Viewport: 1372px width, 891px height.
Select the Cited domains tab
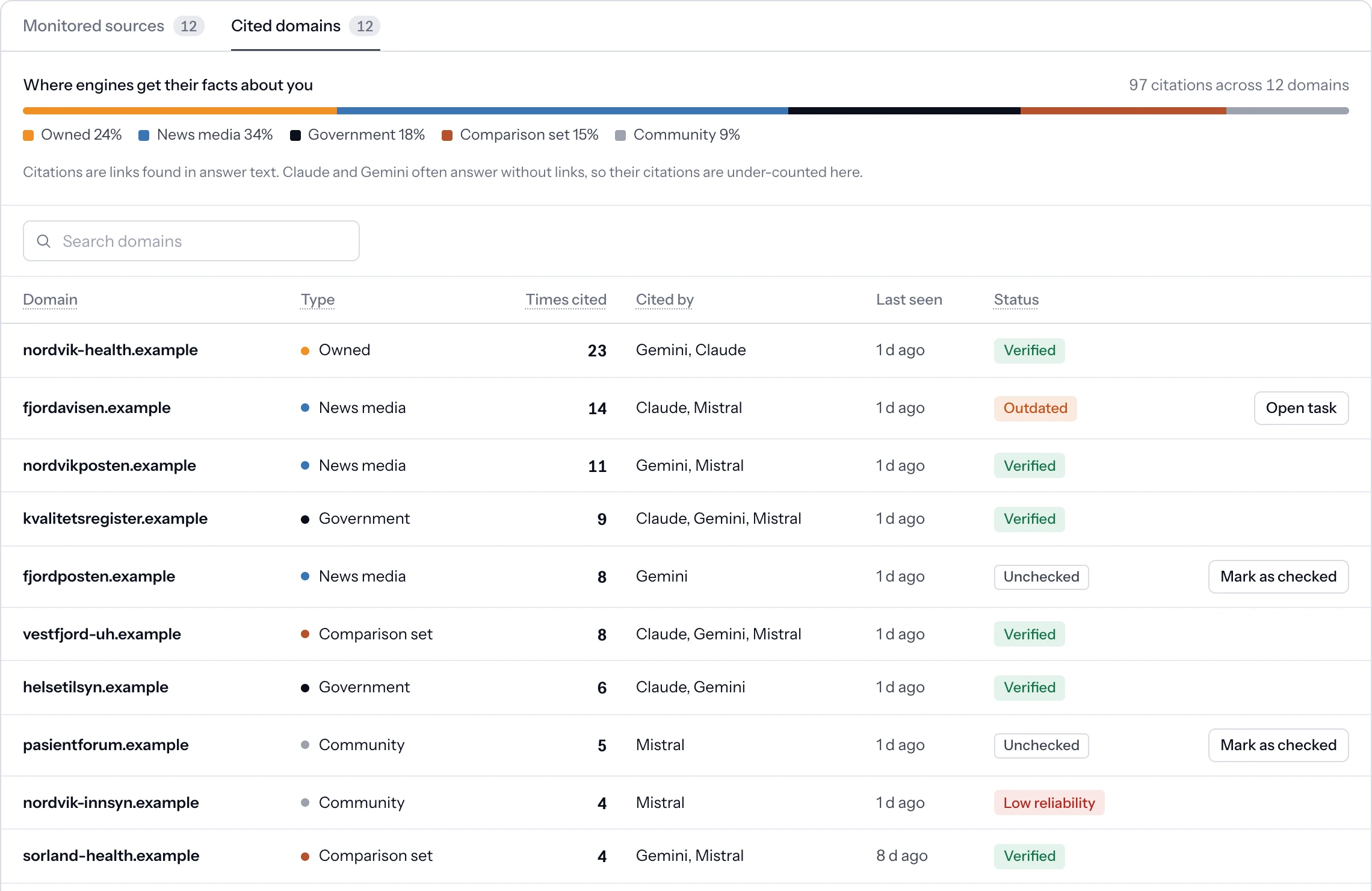coord(305,26)
